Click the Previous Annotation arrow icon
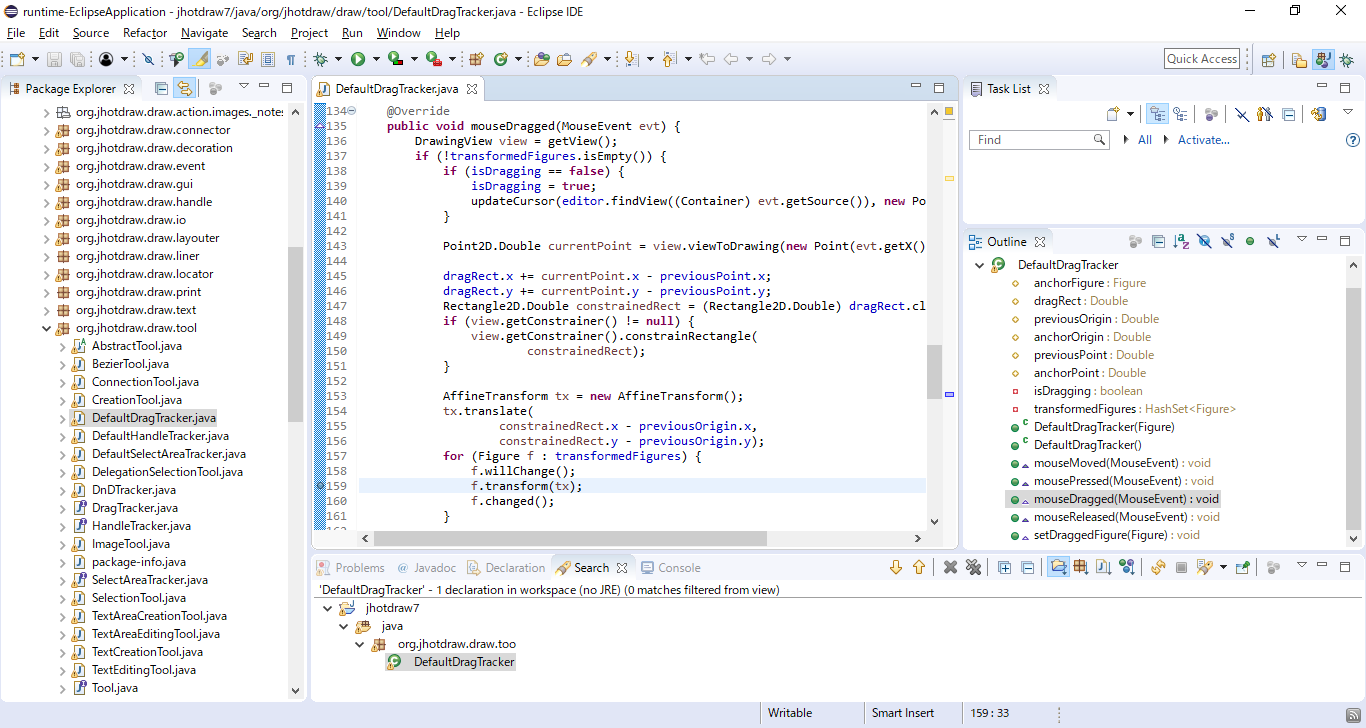The image size is (1366, 728). click(x=670, y=59)
